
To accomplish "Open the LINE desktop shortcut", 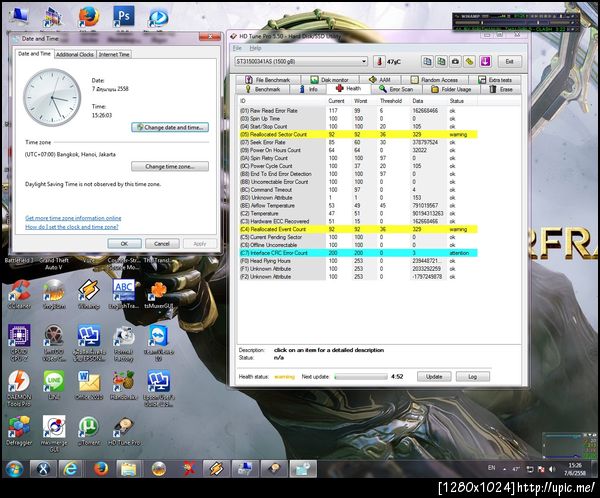I will click(54, 385).
